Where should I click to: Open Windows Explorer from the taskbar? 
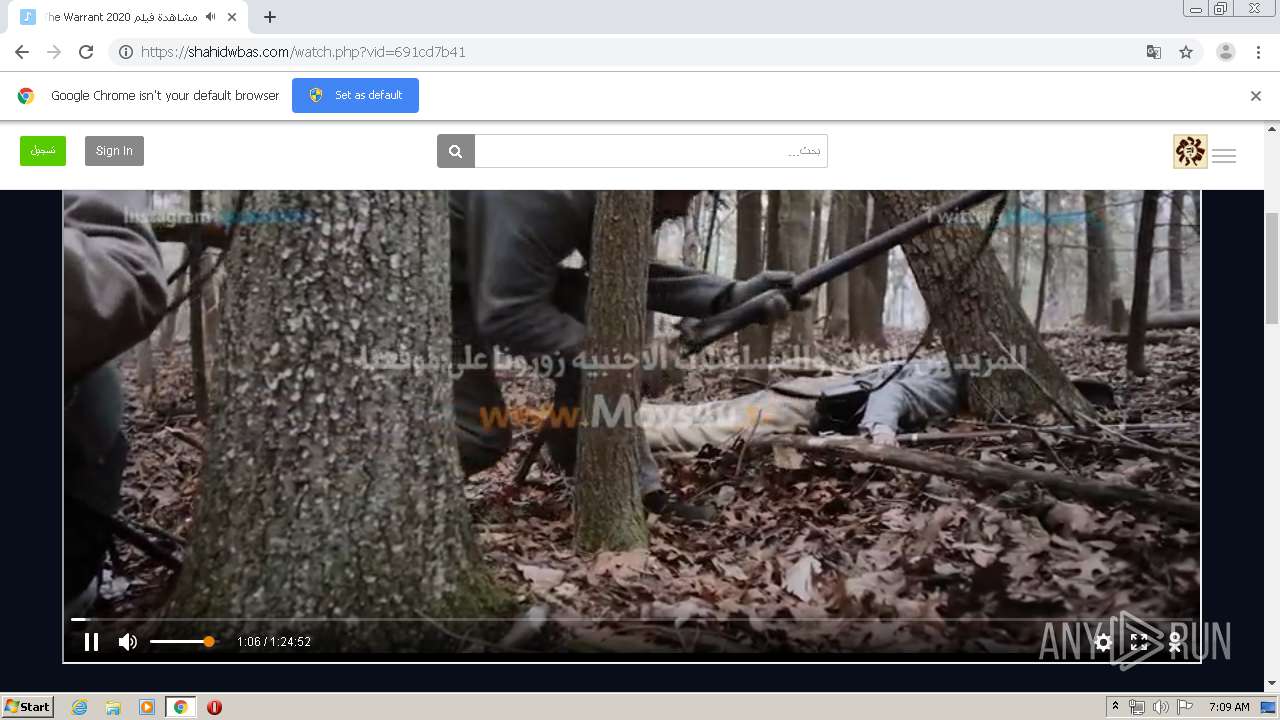(x=113, y=707)
